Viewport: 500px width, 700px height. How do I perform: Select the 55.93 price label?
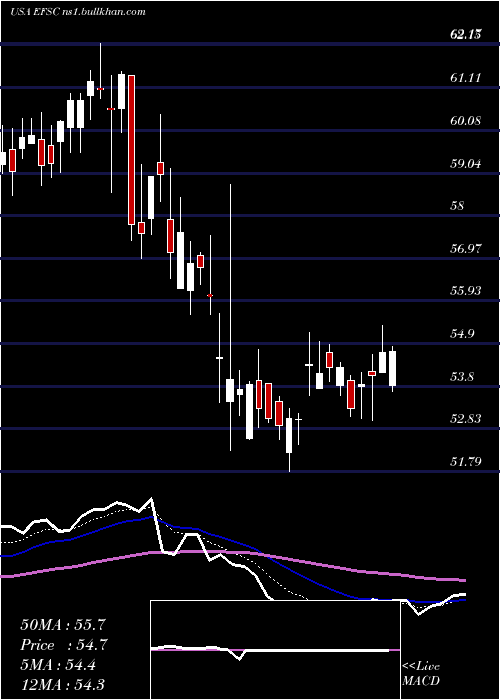[465, 291]
